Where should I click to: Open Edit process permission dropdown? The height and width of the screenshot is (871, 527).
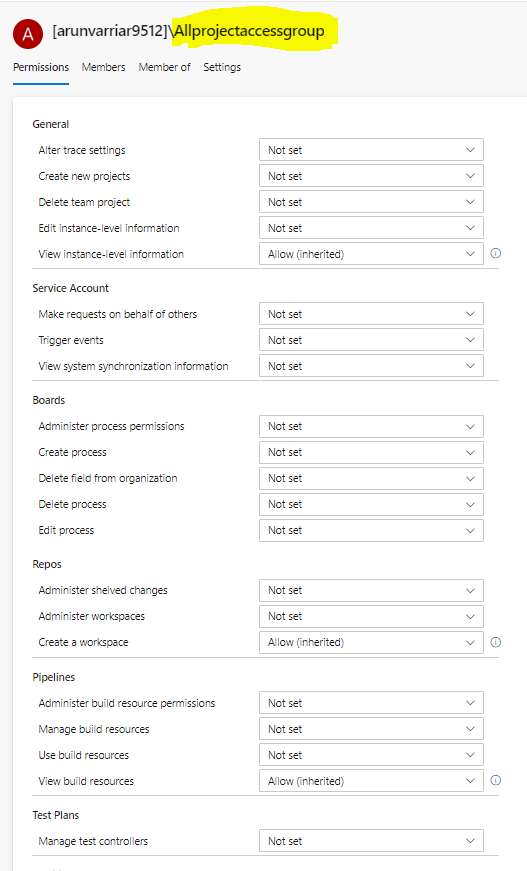click(372, 530)
